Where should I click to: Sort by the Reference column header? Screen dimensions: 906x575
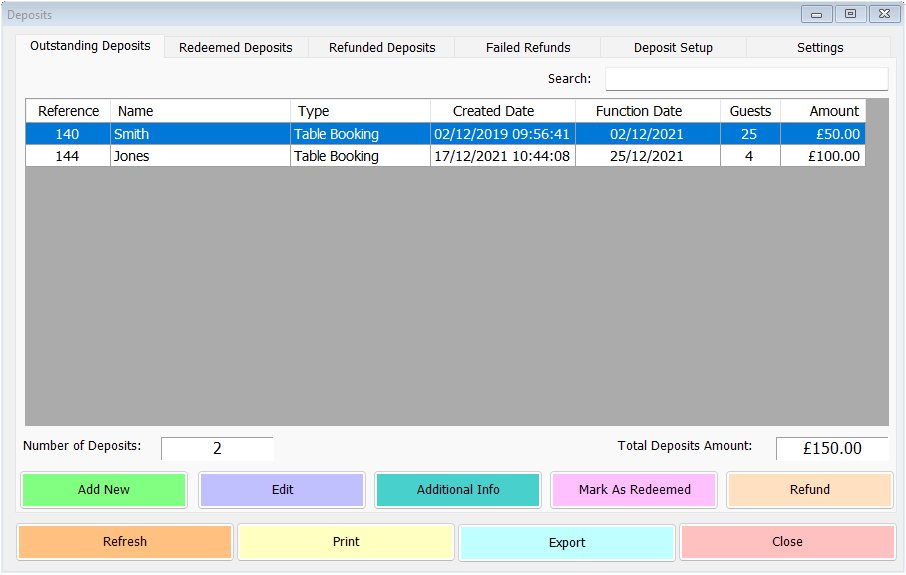tap(68, 111)
